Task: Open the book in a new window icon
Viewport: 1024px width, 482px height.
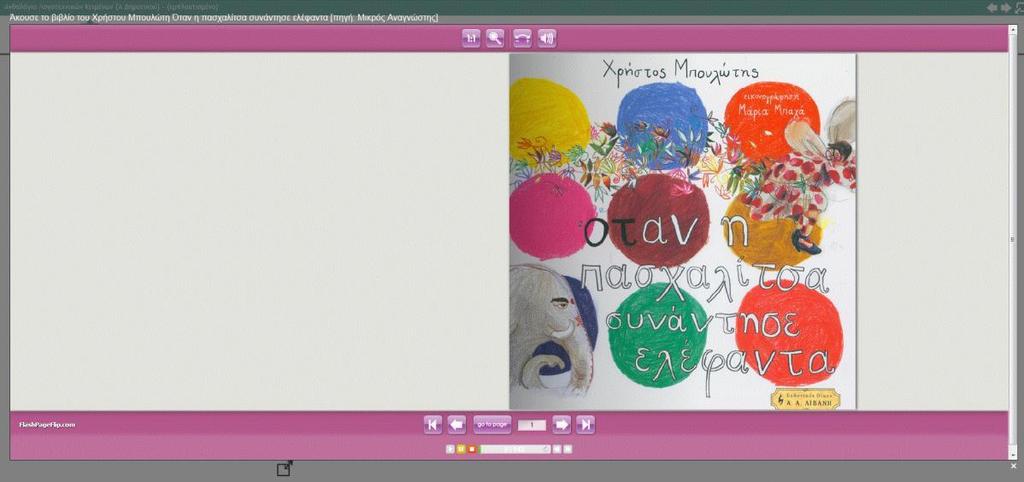Action: click(284, 468)
